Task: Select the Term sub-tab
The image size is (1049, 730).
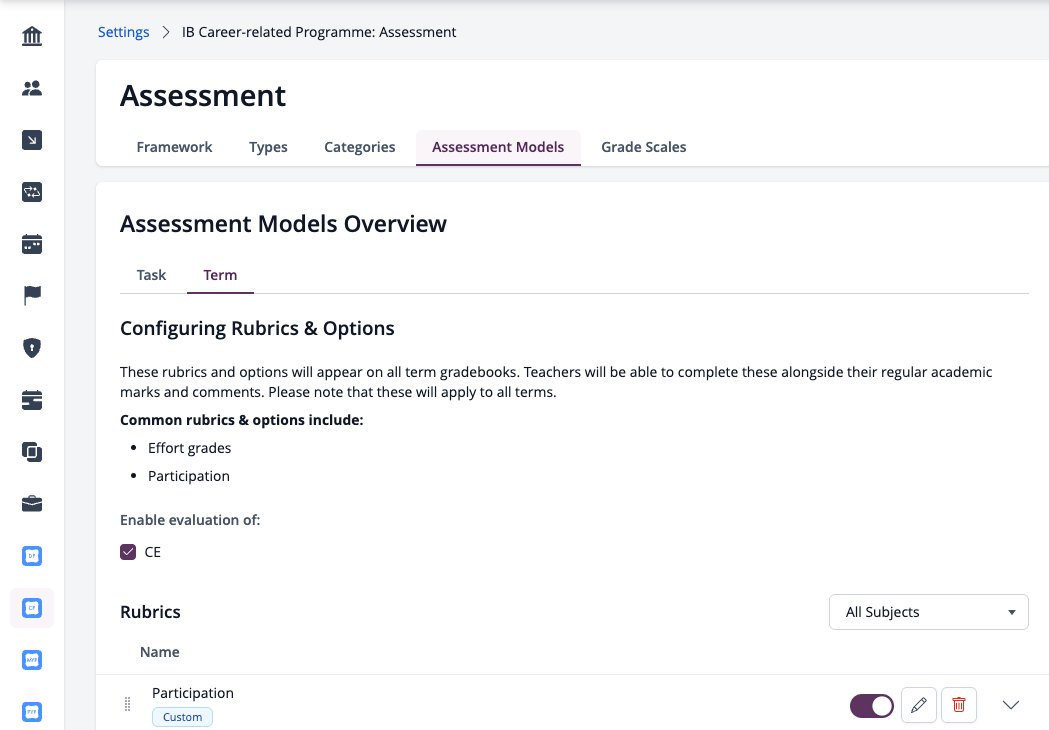Action: pyautogui.click(x=220, y=275)
